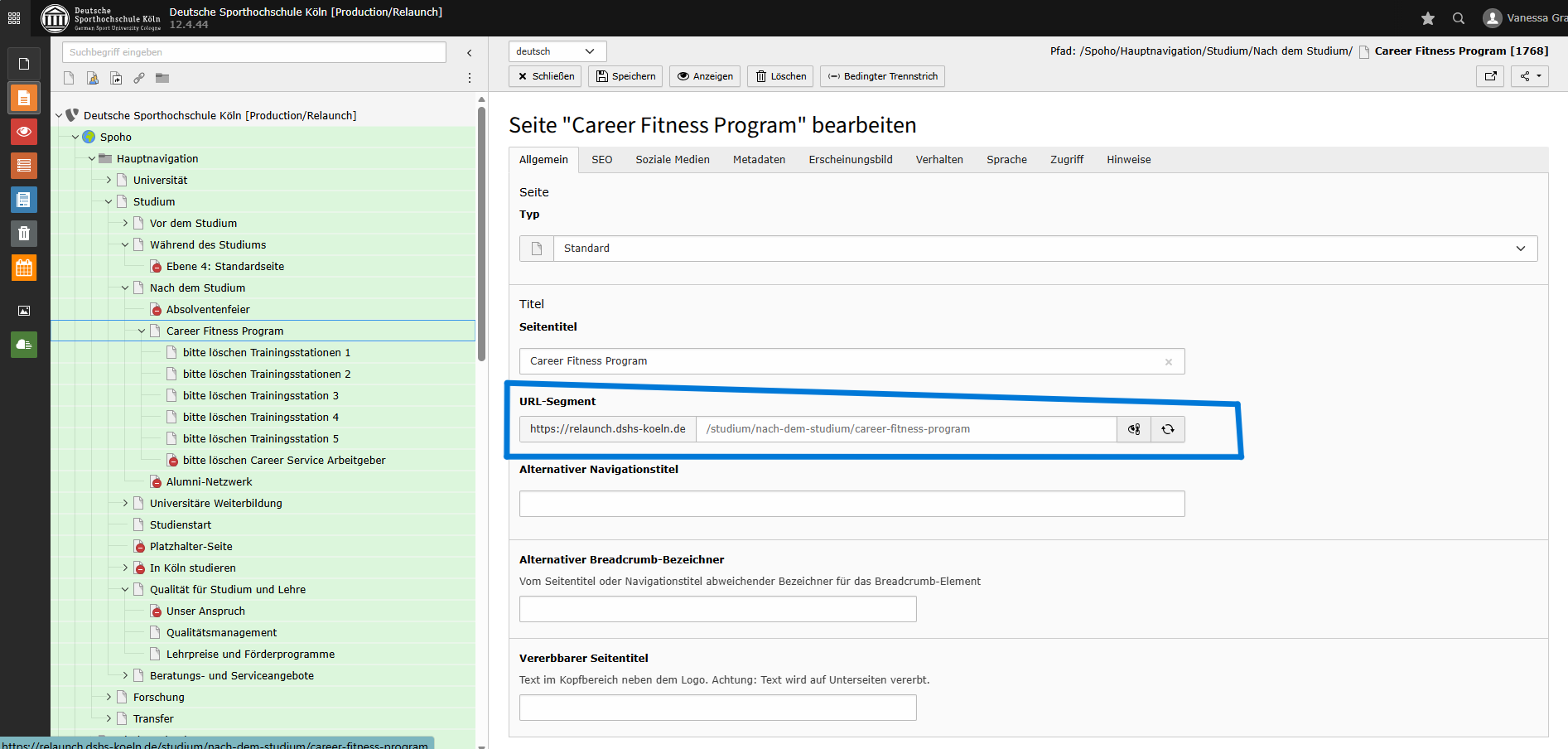Click the link page type icon in tree toolbar
The width and height of the screenshot is (1568, 749).
tap(139, 78)
